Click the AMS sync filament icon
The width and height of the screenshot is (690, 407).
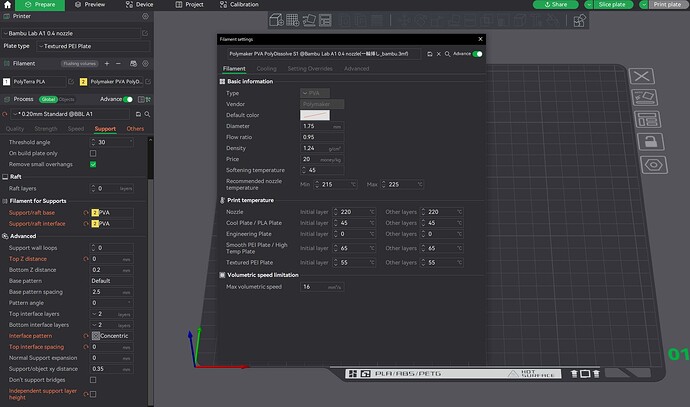pos(133,64)
